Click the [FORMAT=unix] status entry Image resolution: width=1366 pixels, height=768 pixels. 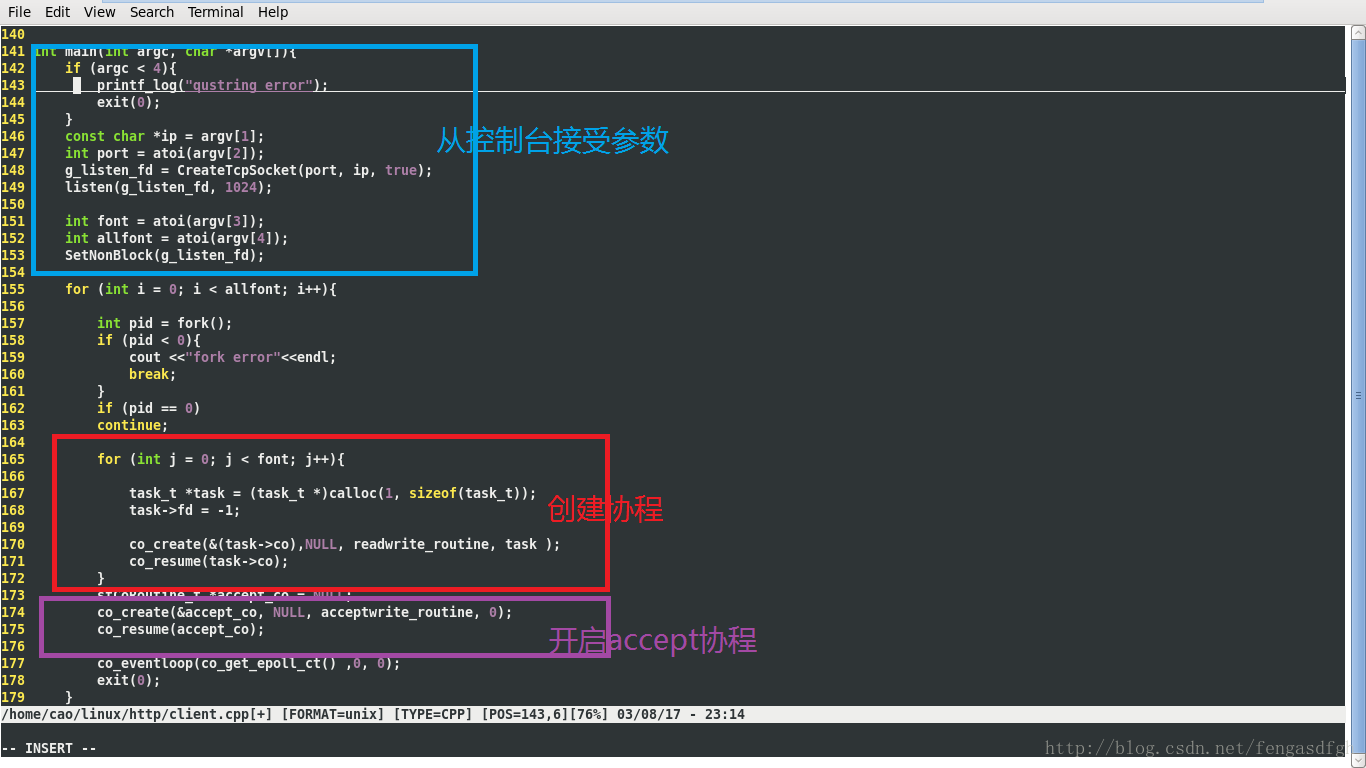tap(333, 715)
